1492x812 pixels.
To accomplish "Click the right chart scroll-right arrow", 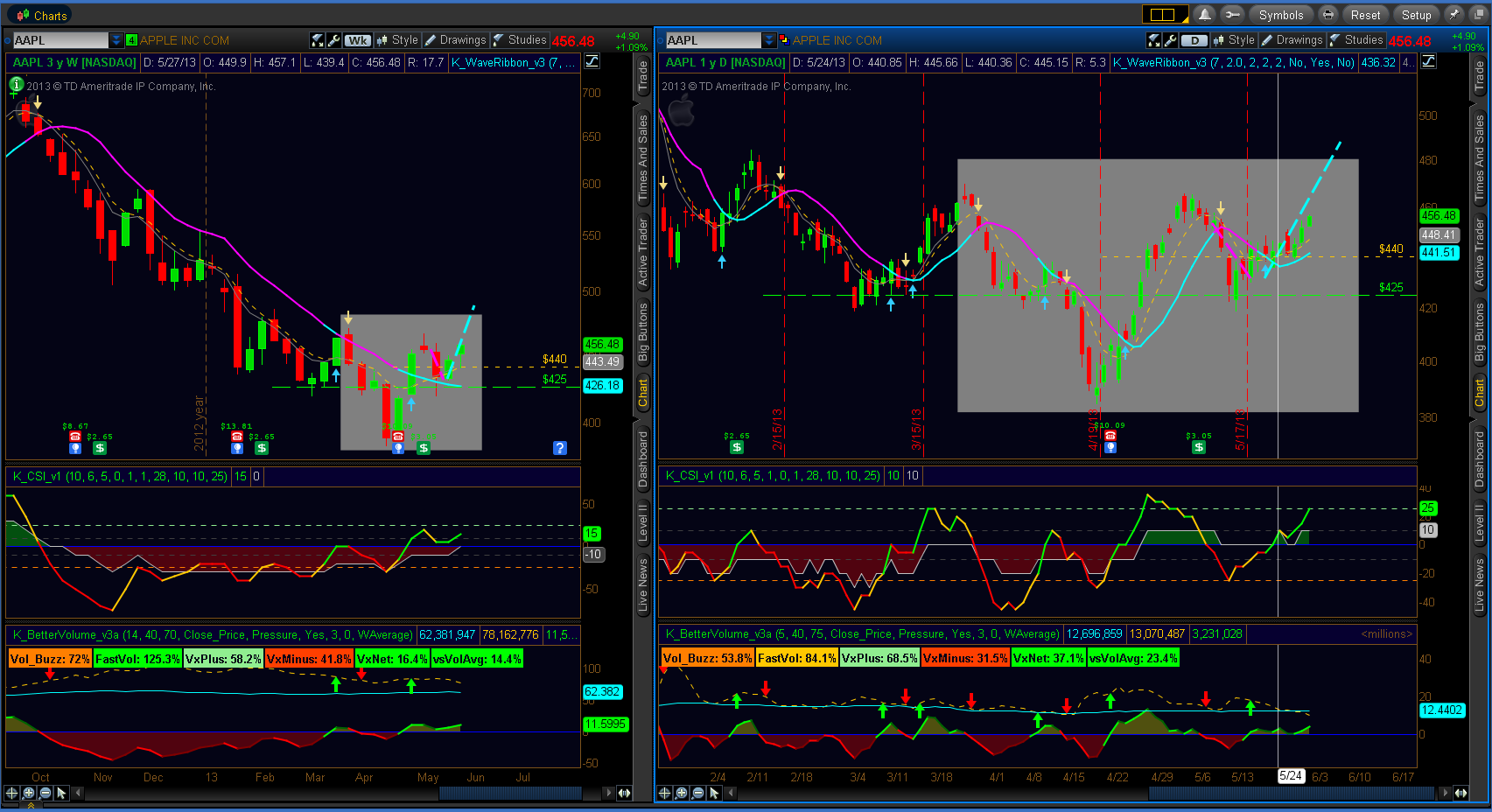I will 1445,793.
